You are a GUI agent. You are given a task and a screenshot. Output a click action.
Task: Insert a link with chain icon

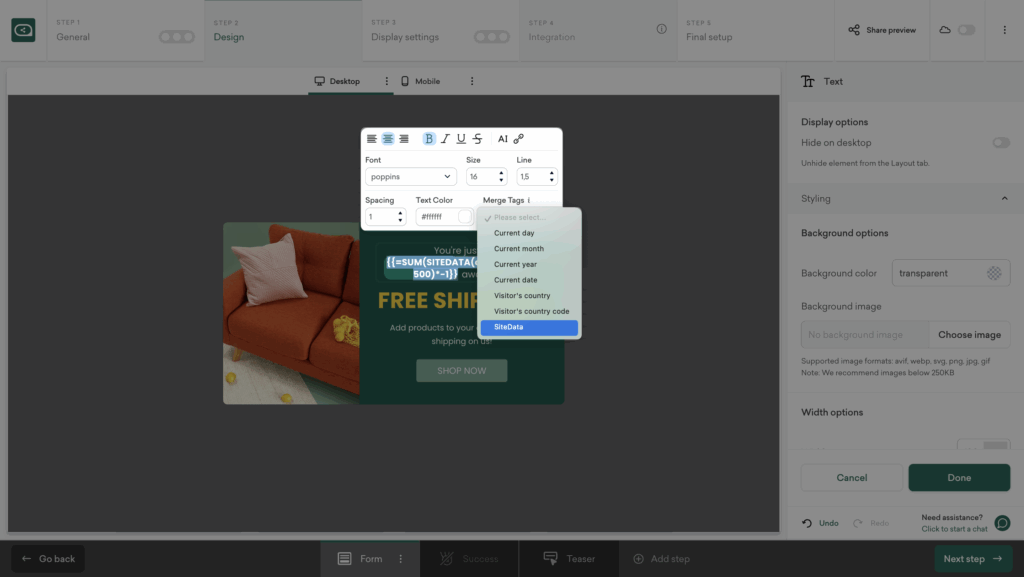(x=519, y=139)
